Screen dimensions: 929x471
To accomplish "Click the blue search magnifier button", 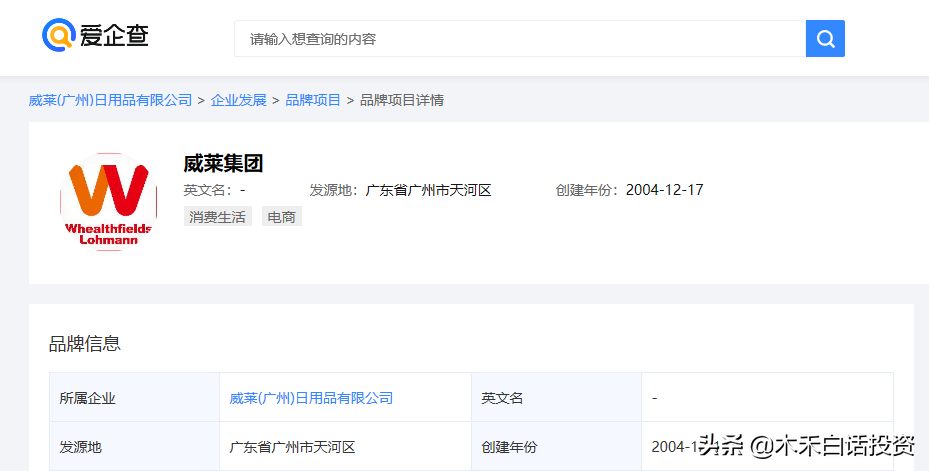I will 825,39.
